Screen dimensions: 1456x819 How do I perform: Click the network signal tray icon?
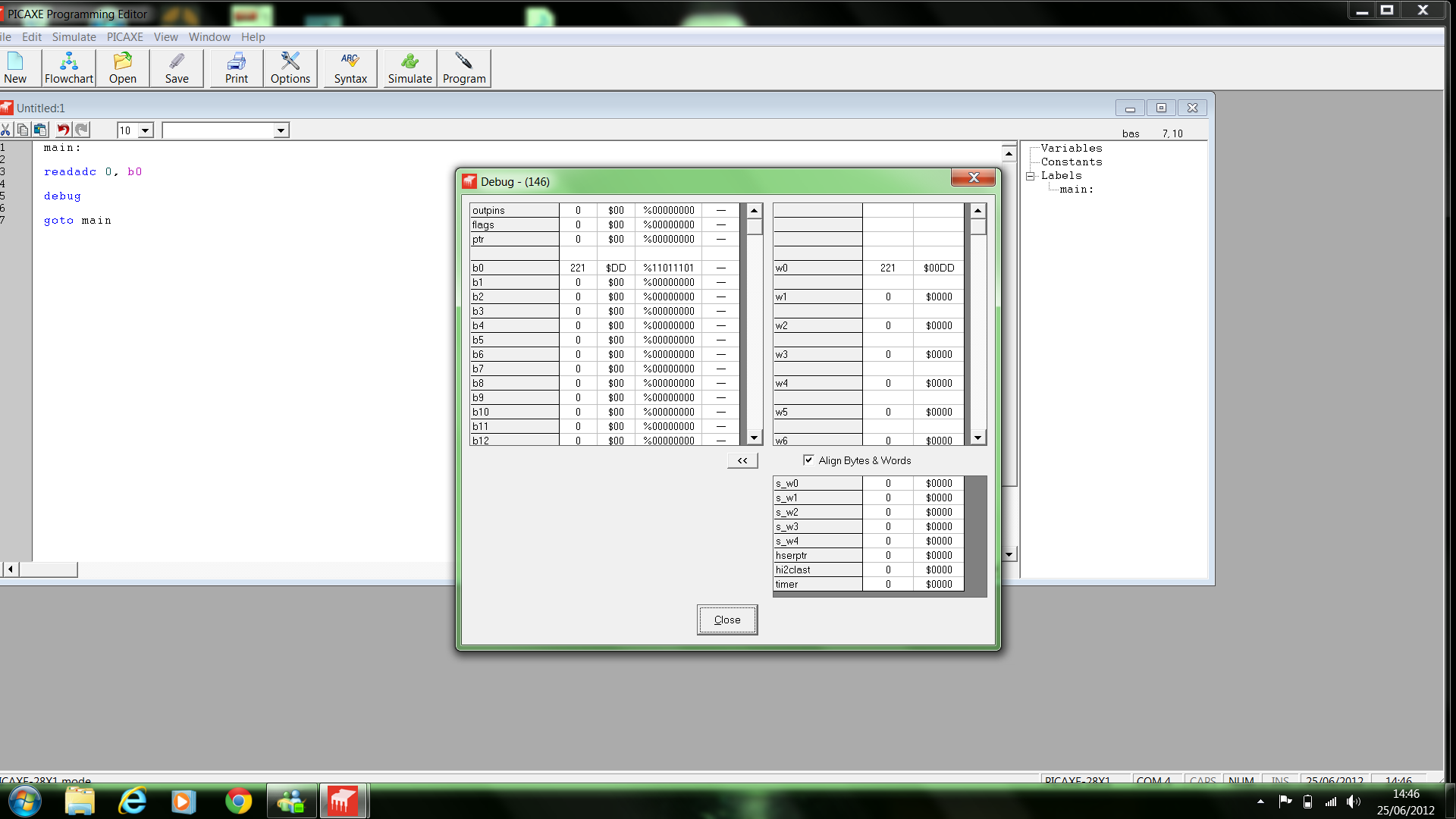(1331, 802)
